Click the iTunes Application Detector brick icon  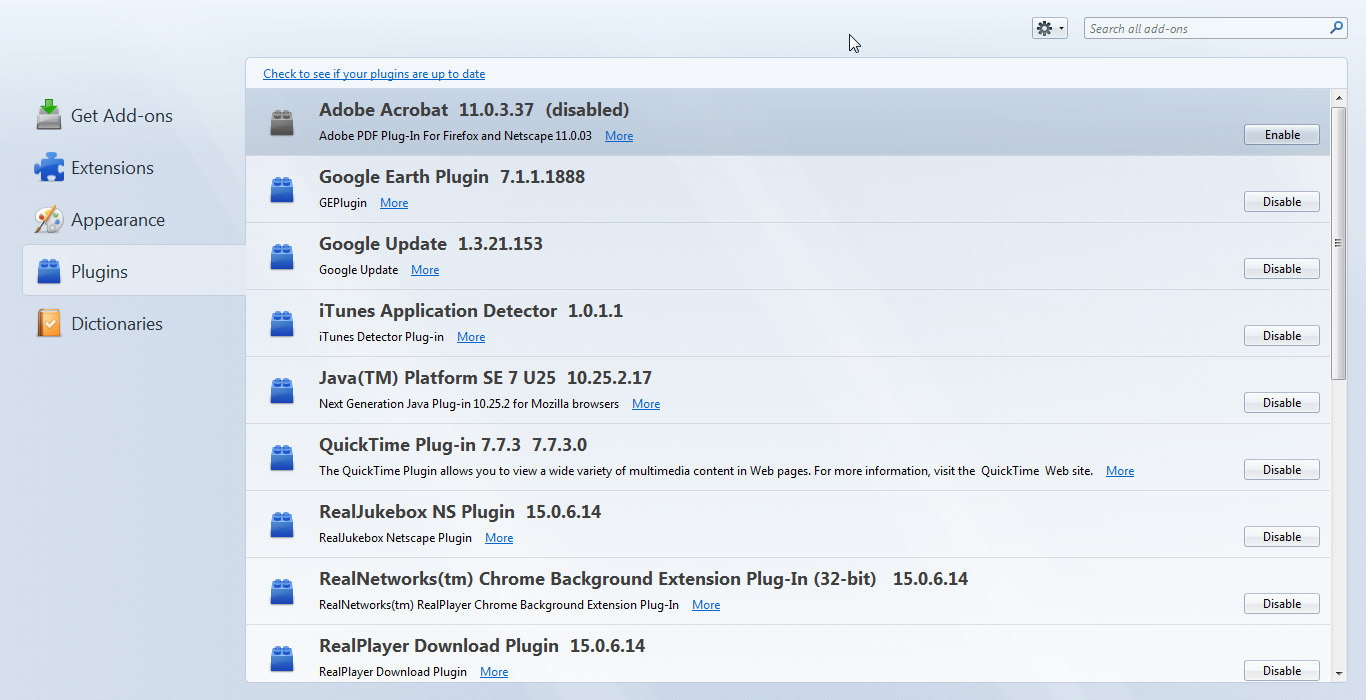[282, 323]
